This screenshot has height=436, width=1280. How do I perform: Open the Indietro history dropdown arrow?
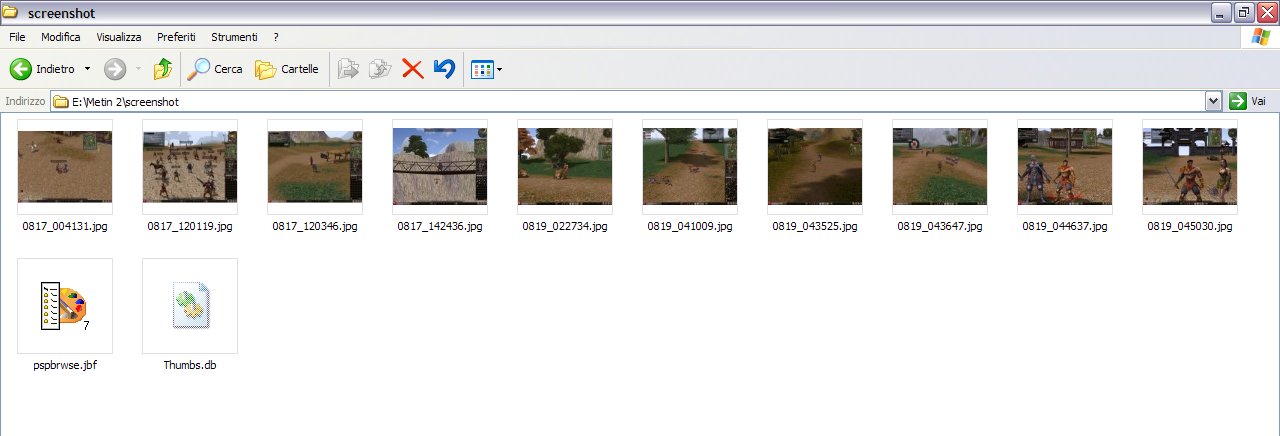87,69
